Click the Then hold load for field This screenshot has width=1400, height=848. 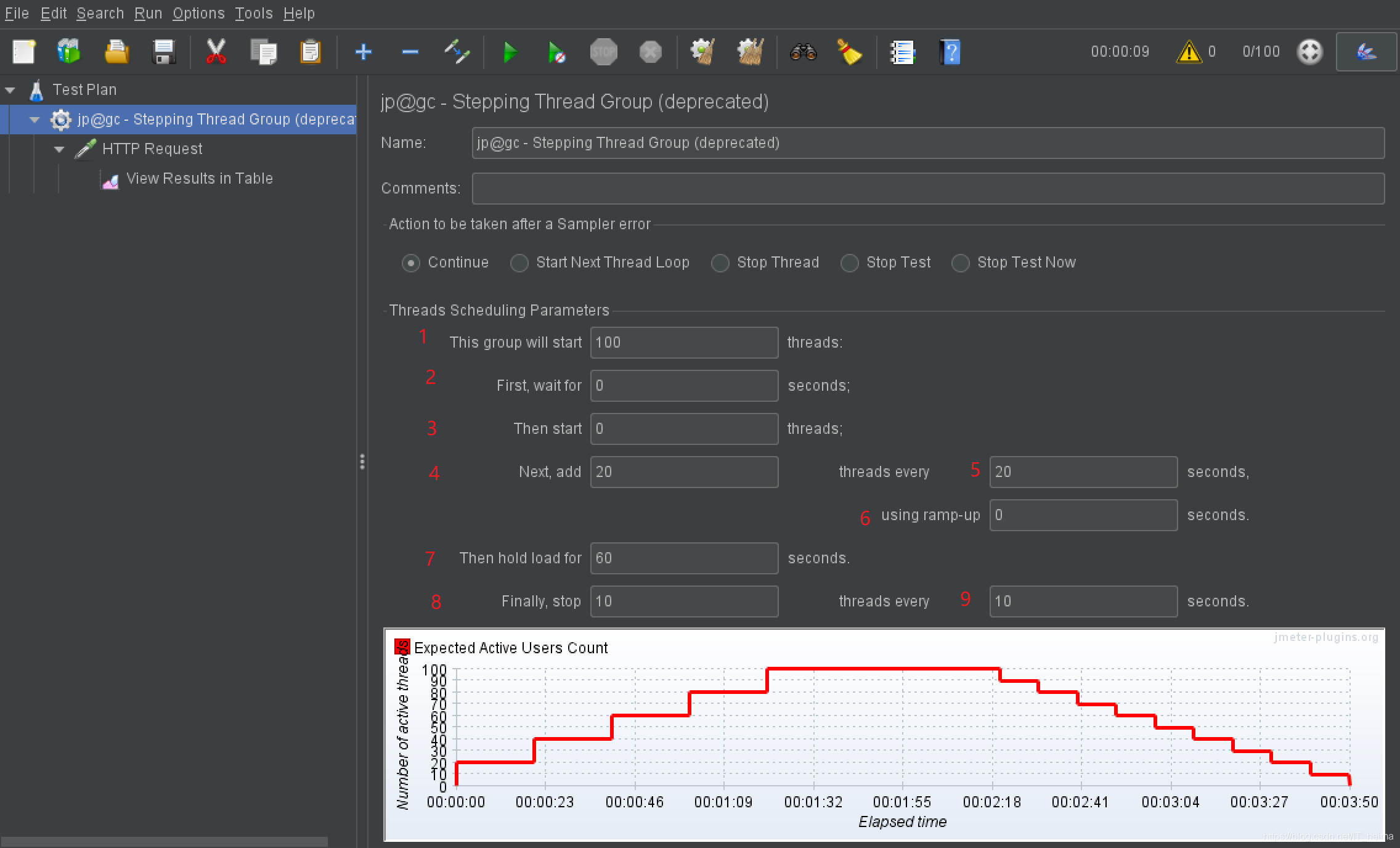(x=684, y=558)
